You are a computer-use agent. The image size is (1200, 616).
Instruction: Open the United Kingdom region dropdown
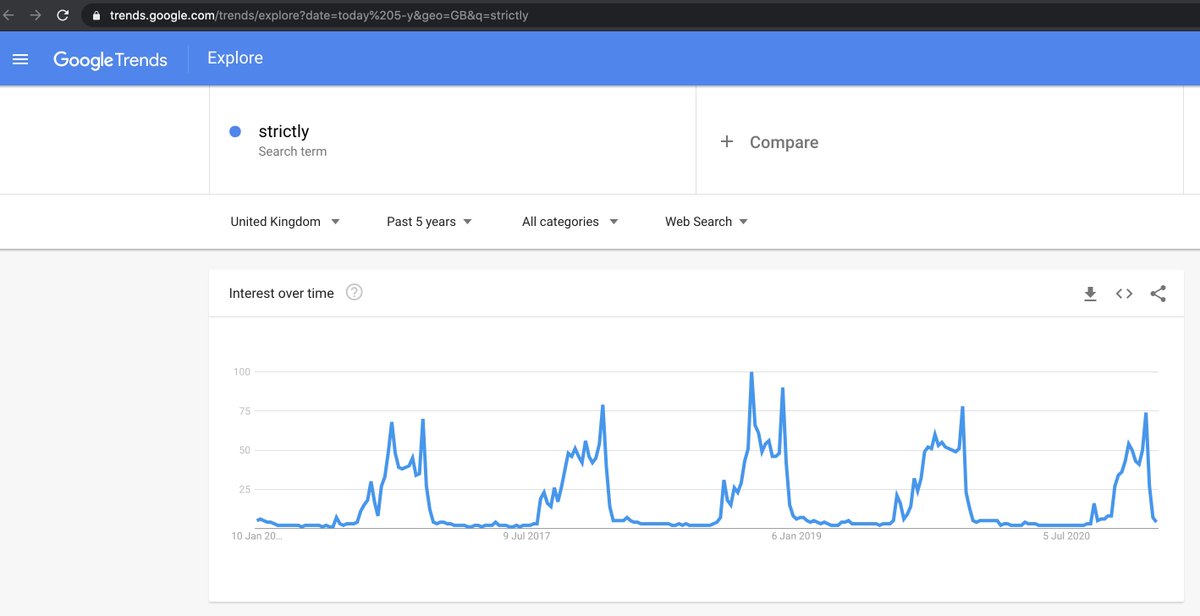pos(285,221)
